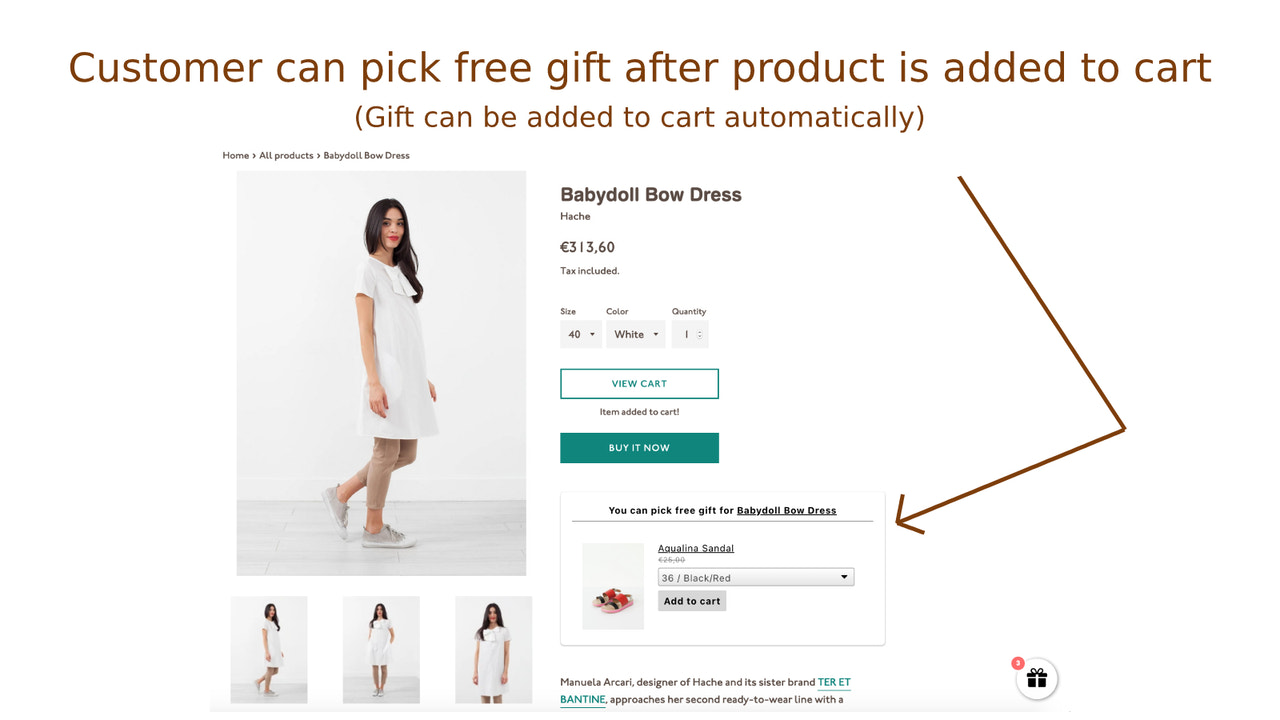Click All products in the breadcrumb
Viewport: 1280px width, 720px height.
pyautogui.click(x=286, y=155)
